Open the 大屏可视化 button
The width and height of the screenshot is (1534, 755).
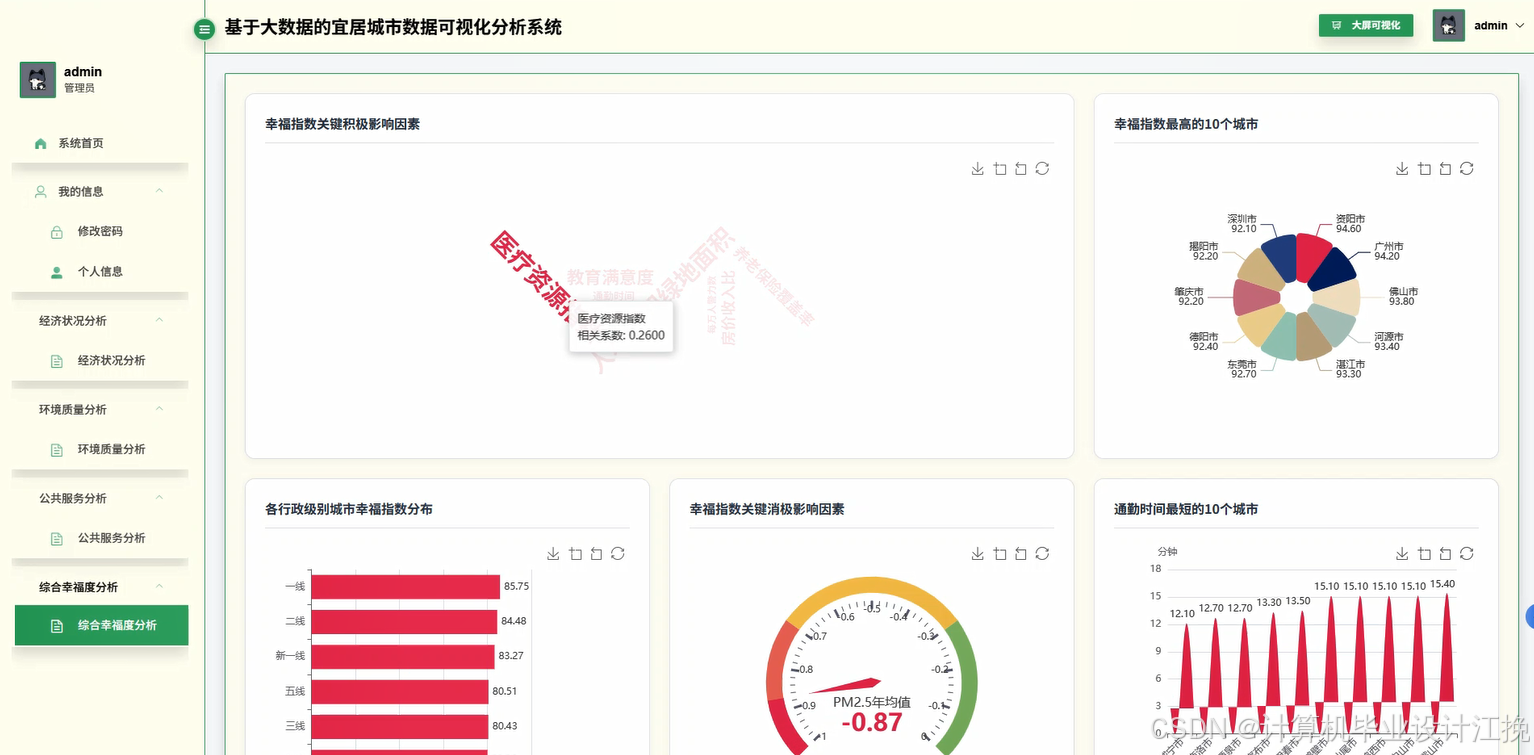coord(1366,26)
